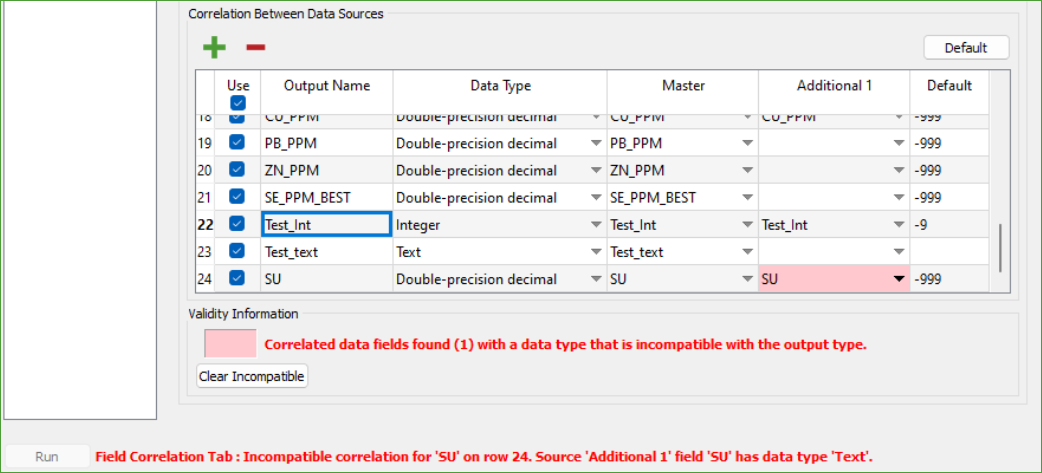
Task: Click the green plus add row icon
Action: pyautogui.click(x=214, y=47)
